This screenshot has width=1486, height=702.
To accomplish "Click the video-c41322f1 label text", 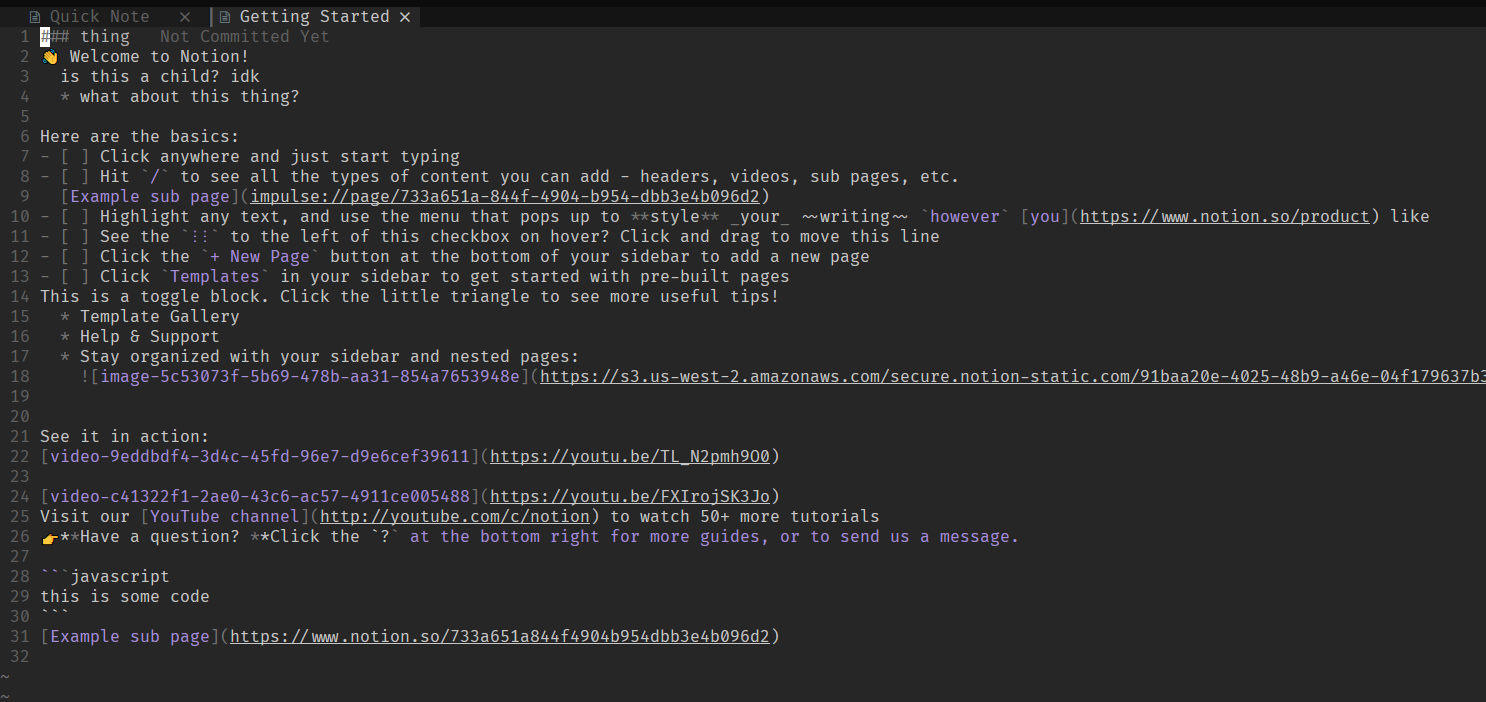I will (260, 497).
